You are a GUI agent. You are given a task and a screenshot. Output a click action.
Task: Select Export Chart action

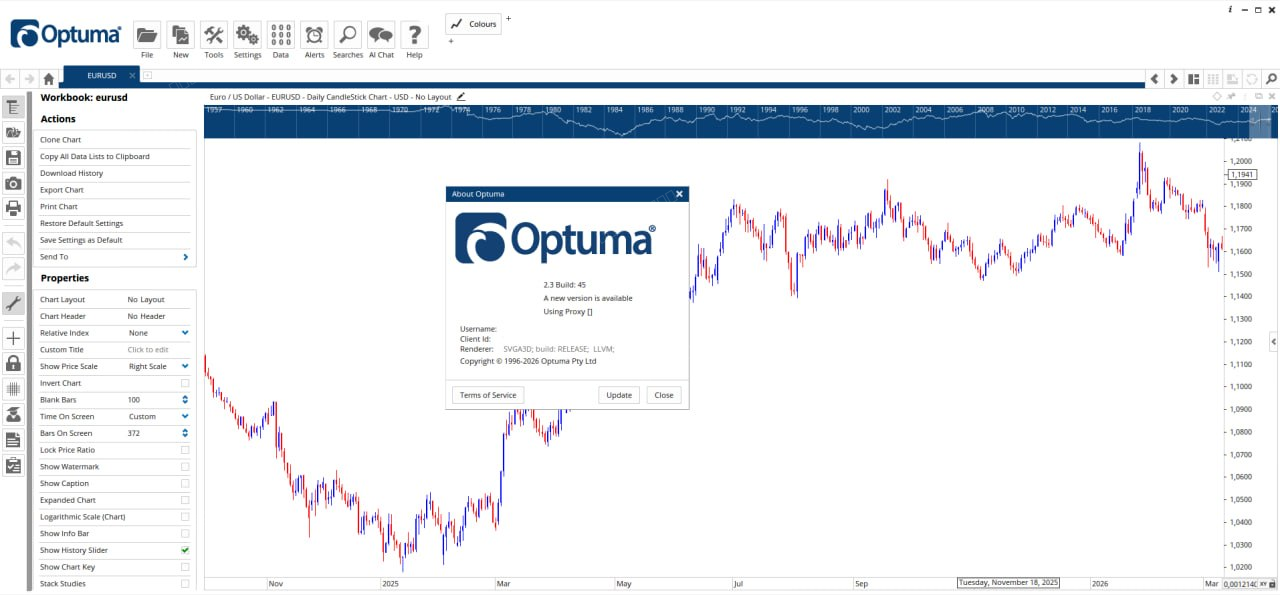pos(62,190)
